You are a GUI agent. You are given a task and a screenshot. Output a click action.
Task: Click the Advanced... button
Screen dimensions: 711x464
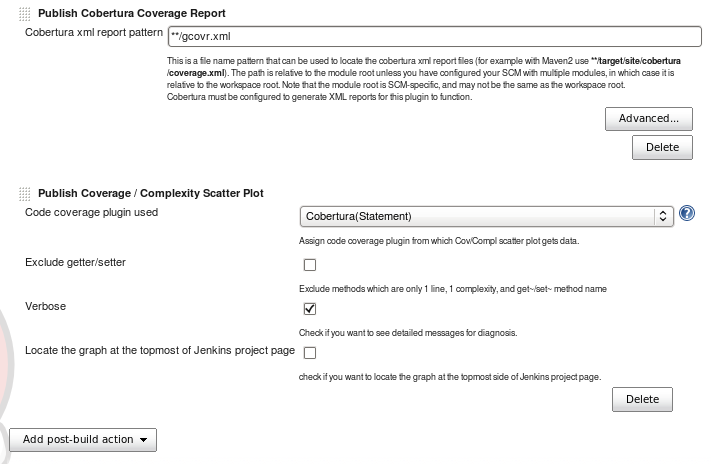click(x=648, y=118)
